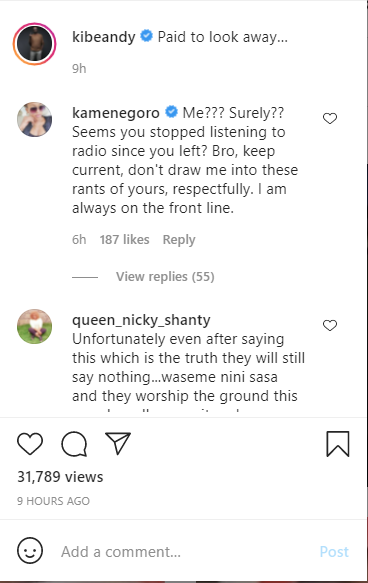Show 187 likes list
This screenshot has height=583, width=368.
click(125, 239)
